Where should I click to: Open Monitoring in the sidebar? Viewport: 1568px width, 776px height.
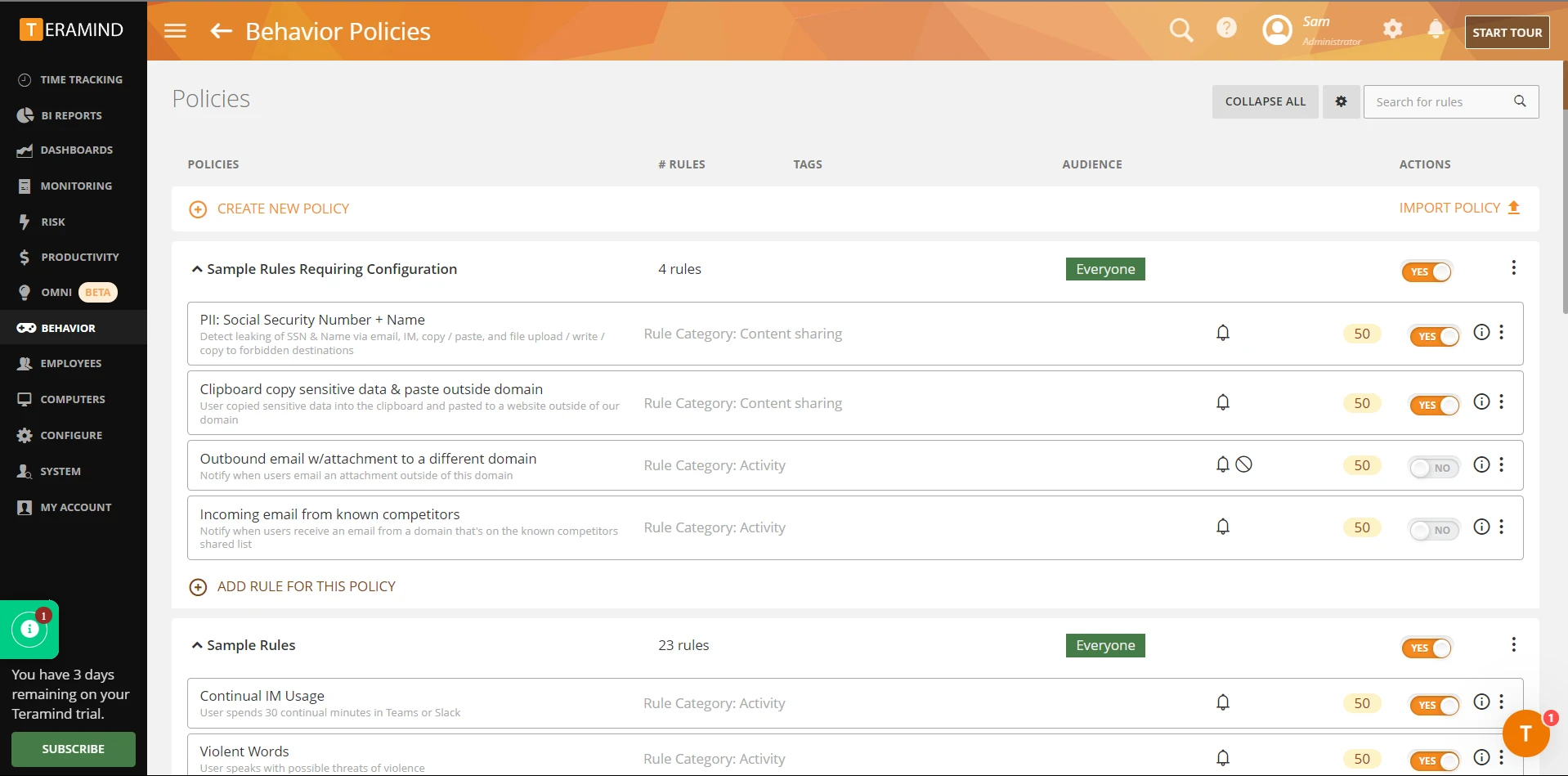coord(76,186)
